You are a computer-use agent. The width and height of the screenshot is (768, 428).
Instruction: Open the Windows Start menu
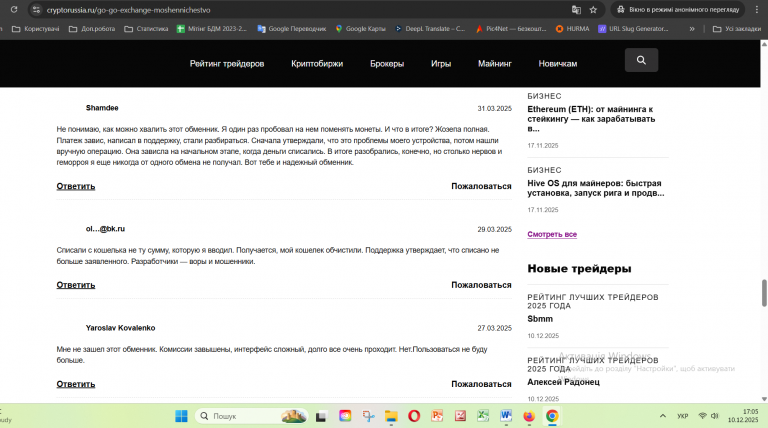(181, 416)
